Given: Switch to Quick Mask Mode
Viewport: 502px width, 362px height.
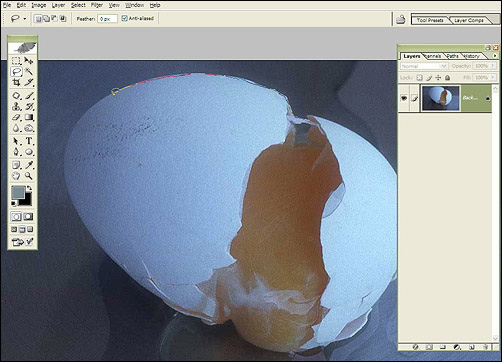Looking at the screenshot, I should pyautogui.click(x=29, y=217).
